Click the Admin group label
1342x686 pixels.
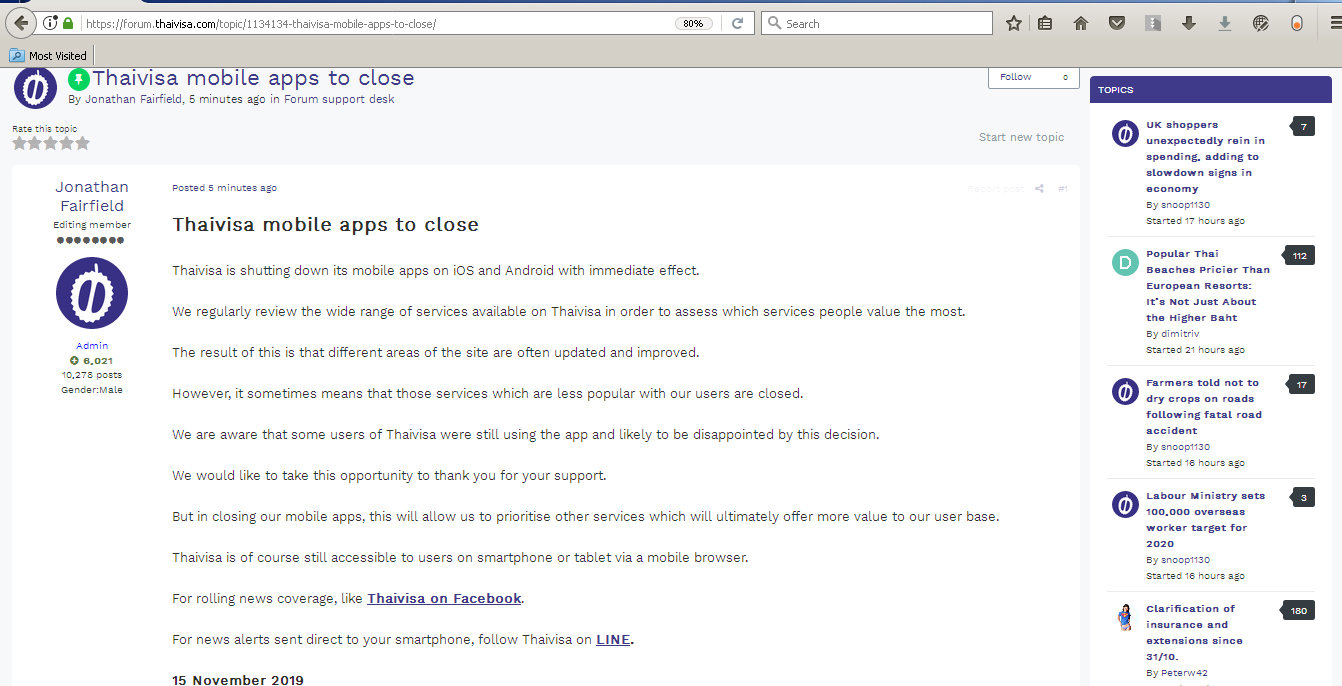pyautogui.click(x=92, y=346)
